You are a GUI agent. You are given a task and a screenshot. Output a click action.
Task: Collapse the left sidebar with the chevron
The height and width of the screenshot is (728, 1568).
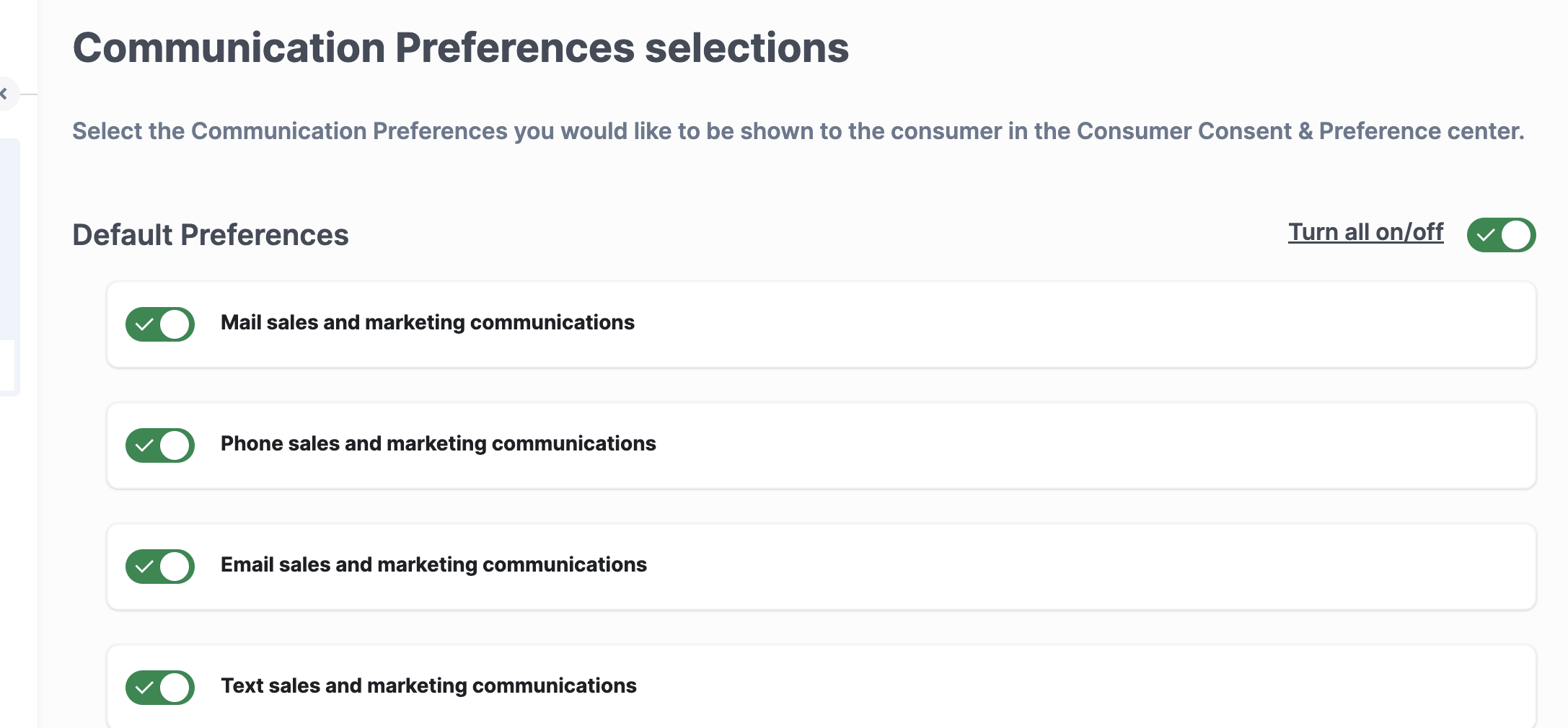[x=4, y=94]
